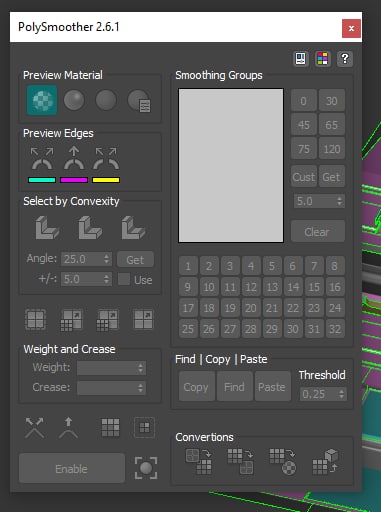The width and height of the screenshot is (381, 512).
Task: Select the glossy sphere preview material
Action: coord(74,100)
